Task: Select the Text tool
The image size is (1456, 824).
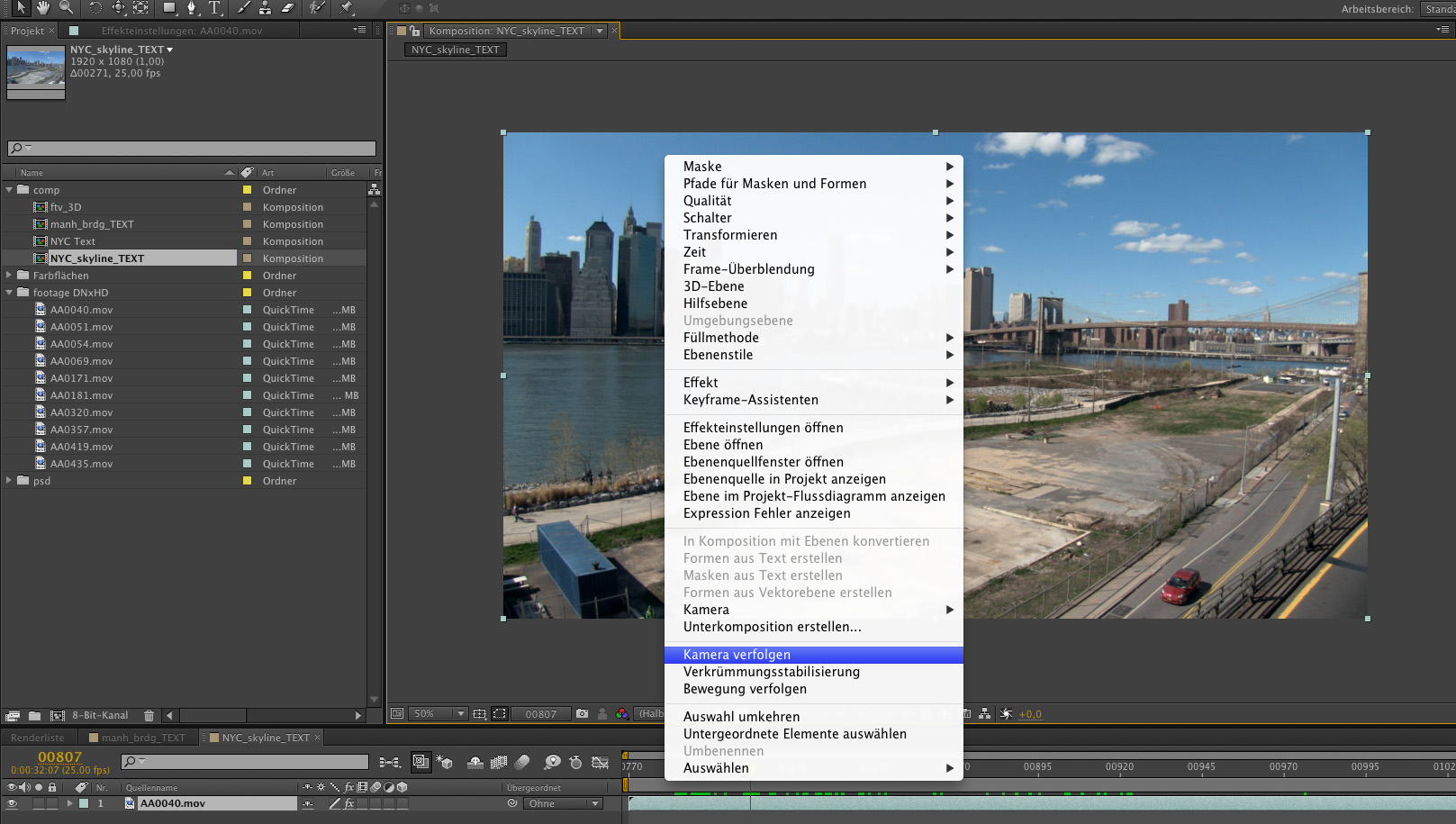Action: pos(214,8)
